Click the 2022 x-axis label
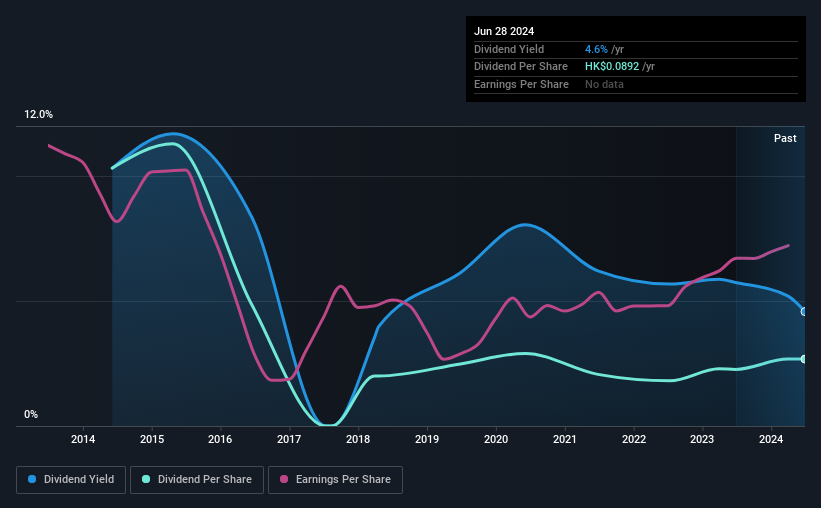821x508 pixels. pyautogui.click(x=634, y=439)
